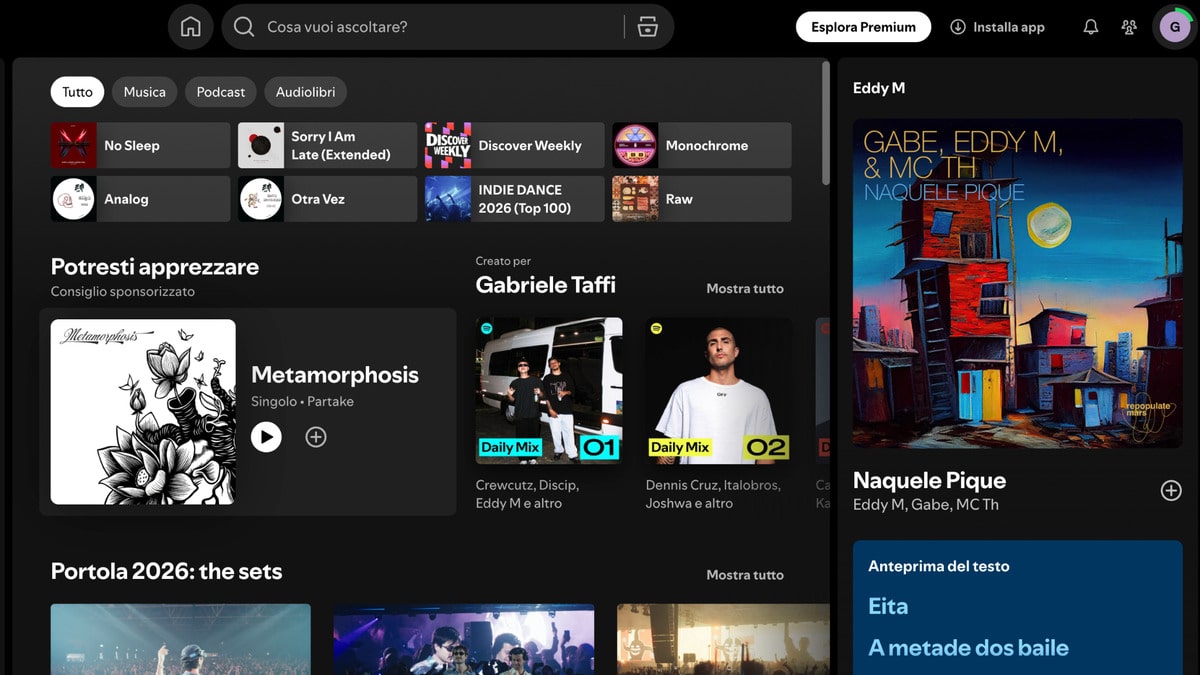Open the Raw shortcut
Screen dimensions: 1200x675
tap(702, 199)
